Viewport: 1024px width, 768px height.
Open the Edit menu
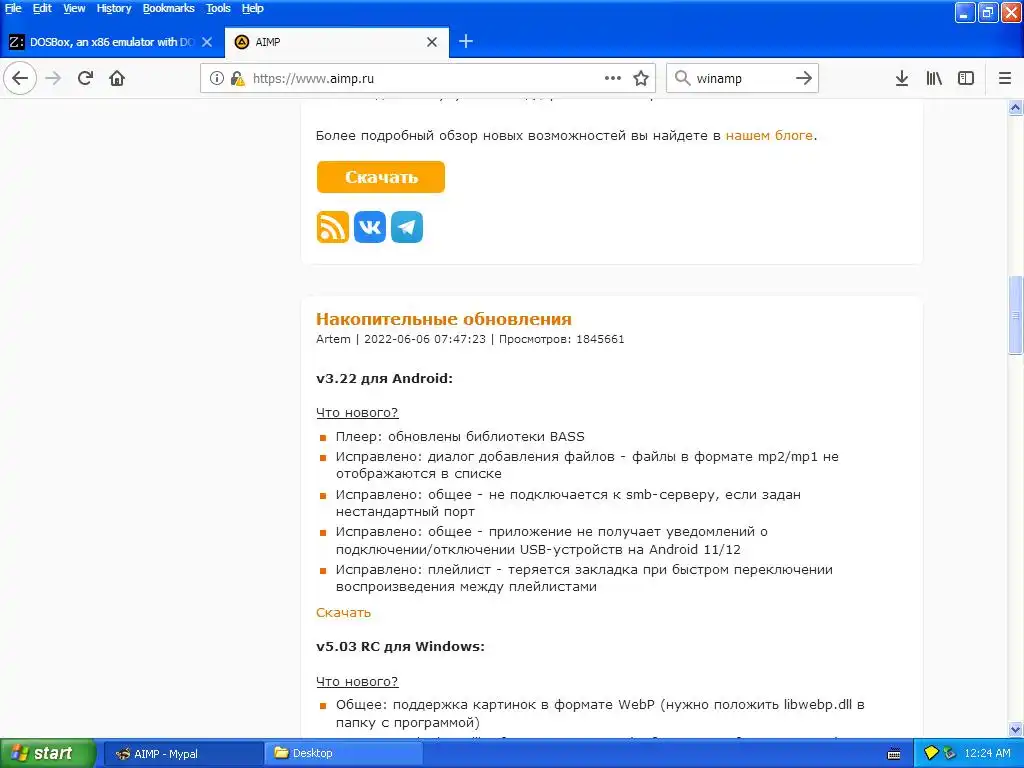pos(42,8)
